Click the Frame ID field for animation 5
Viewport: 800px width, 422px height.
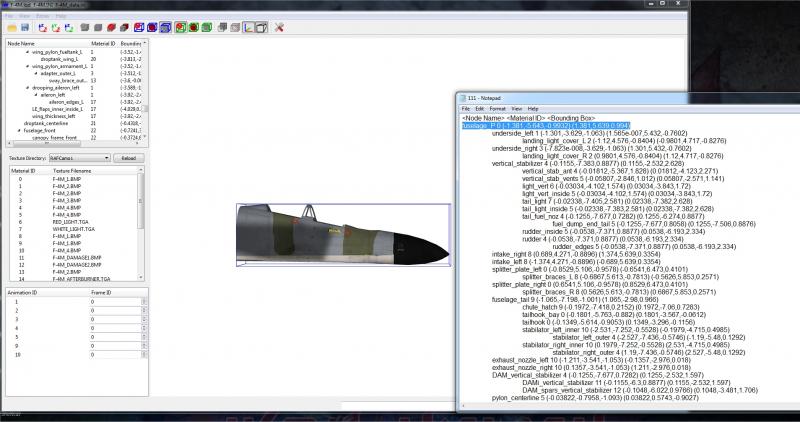tap(115, 337)
